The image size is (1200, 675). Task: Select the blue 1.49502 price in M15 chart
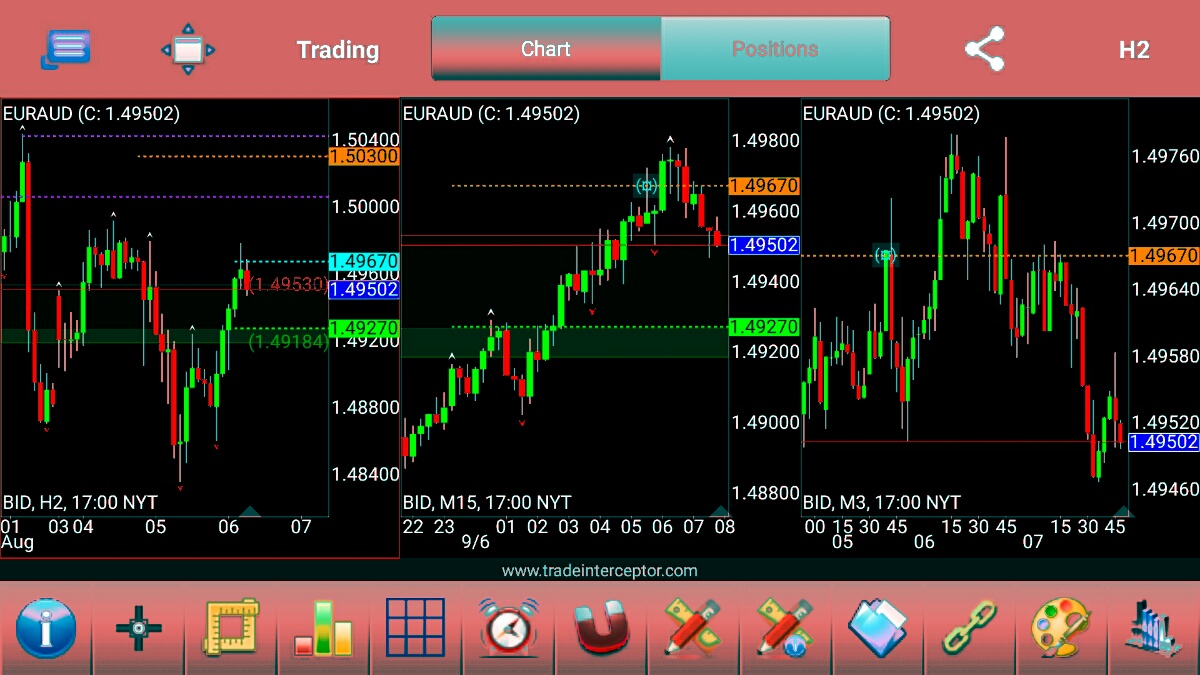pos(764,245)
